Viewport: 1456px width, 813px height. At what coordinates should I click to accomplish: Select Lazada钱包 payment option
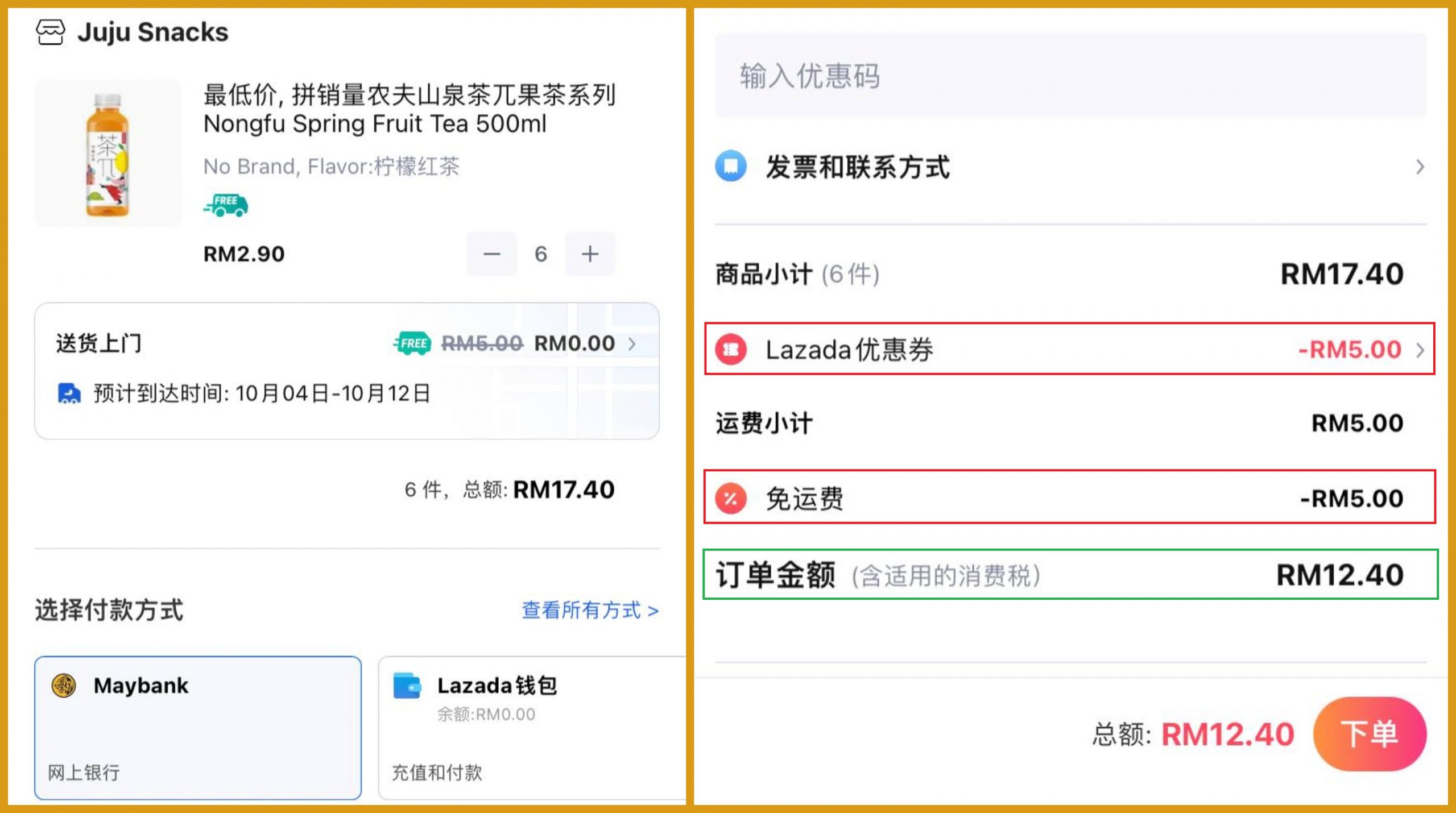tap(532, 728)
